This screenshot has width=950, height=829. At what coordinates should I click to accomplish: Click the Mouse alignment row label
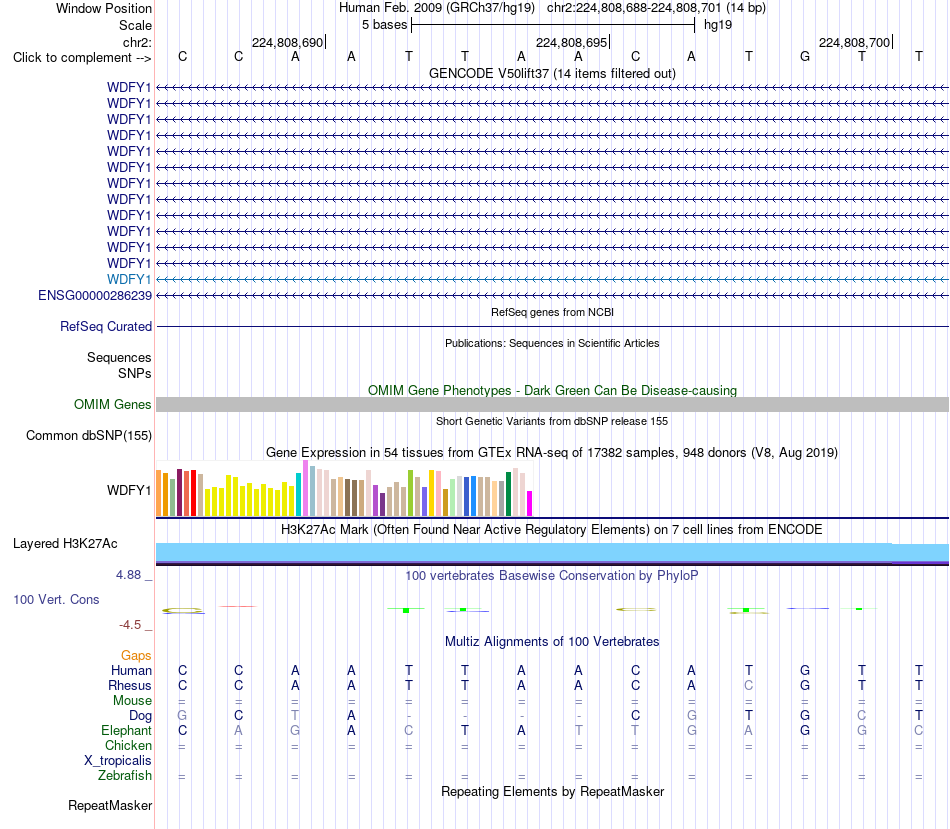(132, 701)
